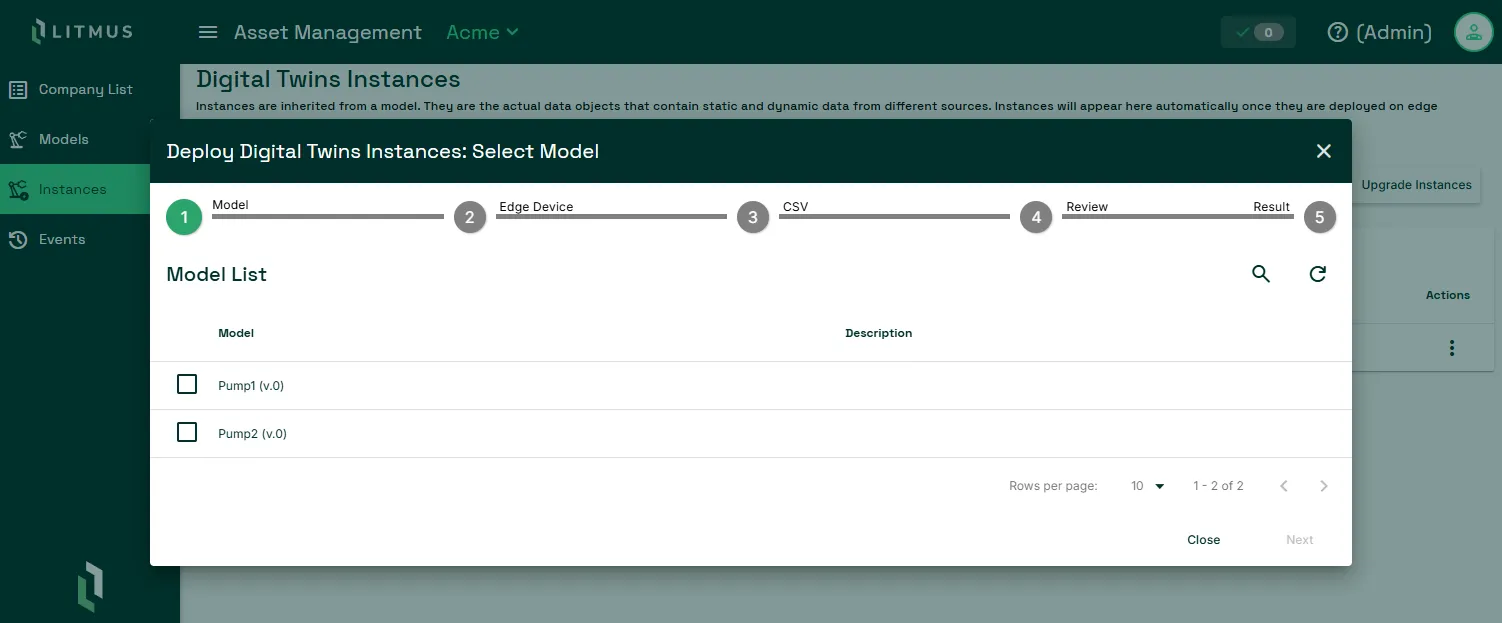The image size is (1502, 623).
Task: Click the help question mark icon
Action: 1338,32
